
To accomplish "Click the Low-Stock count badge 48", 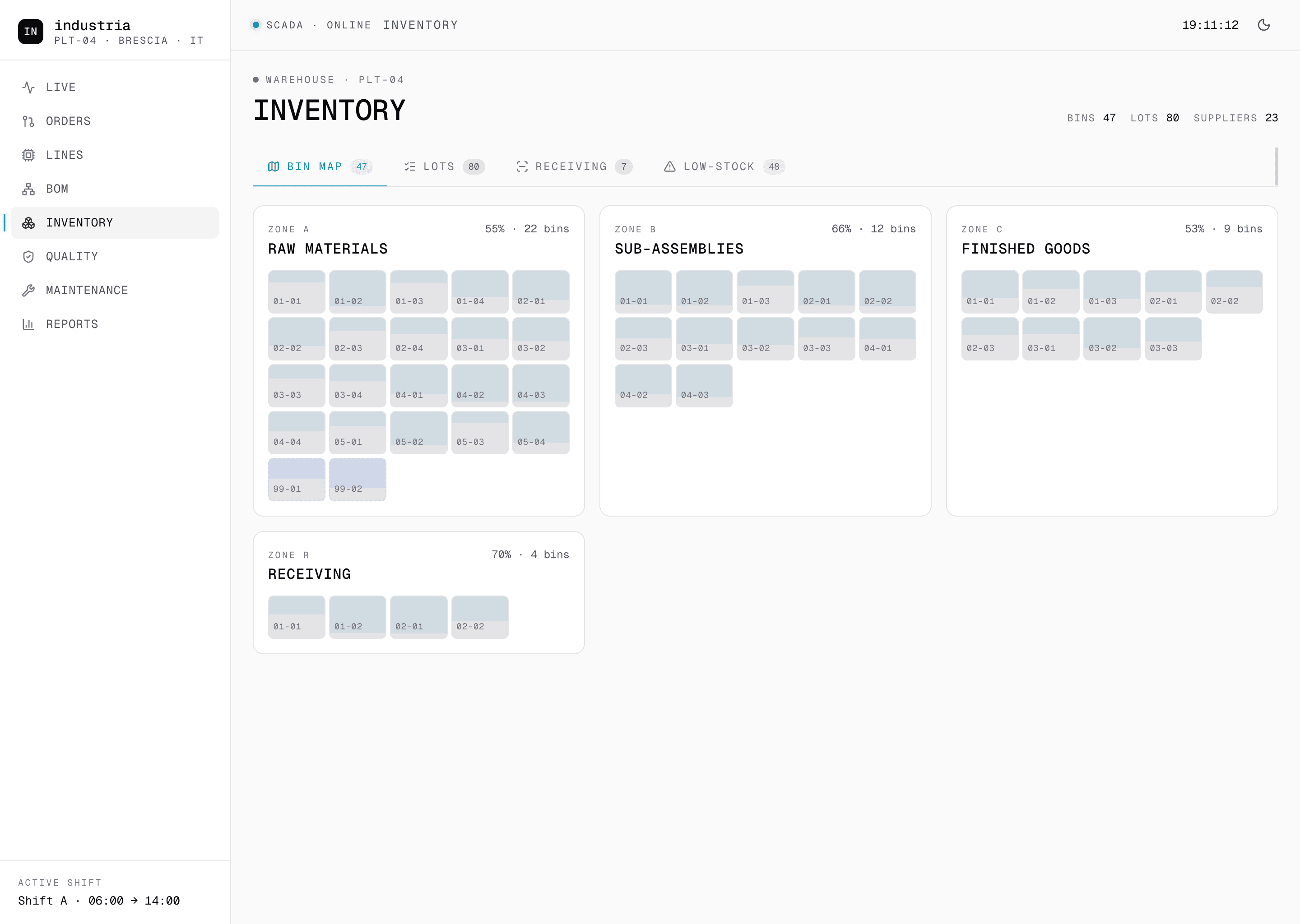I will (774, 166).
